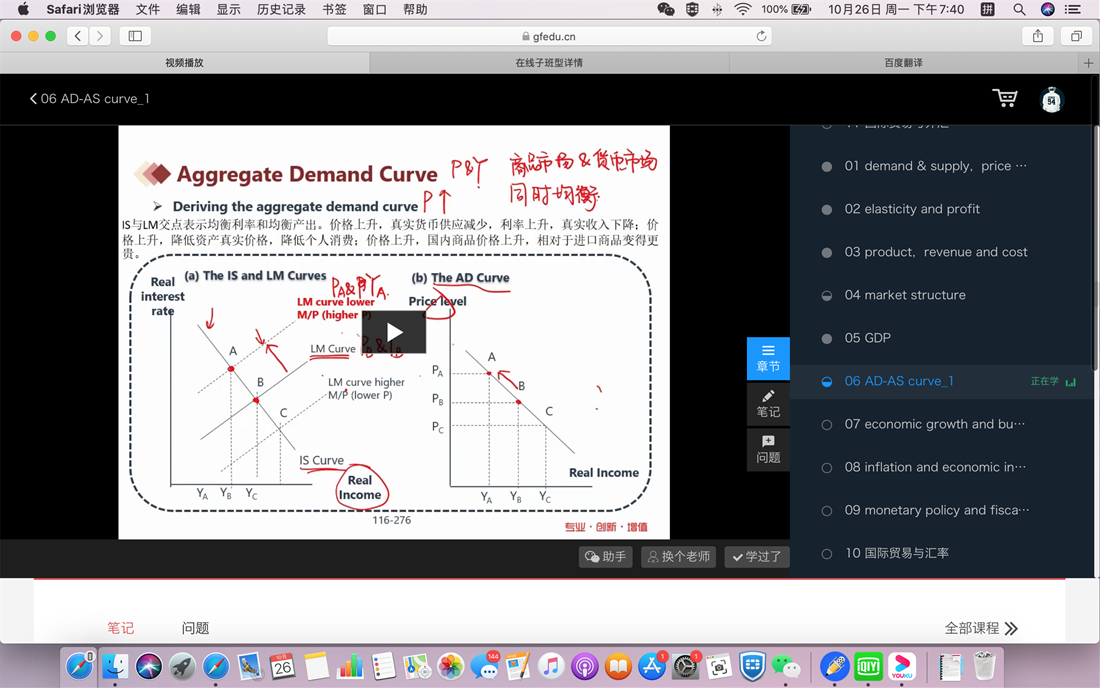Reload the page with refresh icon
This screenshot has width=1100, height=688.
pyautogui.click(x=761, y=36)
